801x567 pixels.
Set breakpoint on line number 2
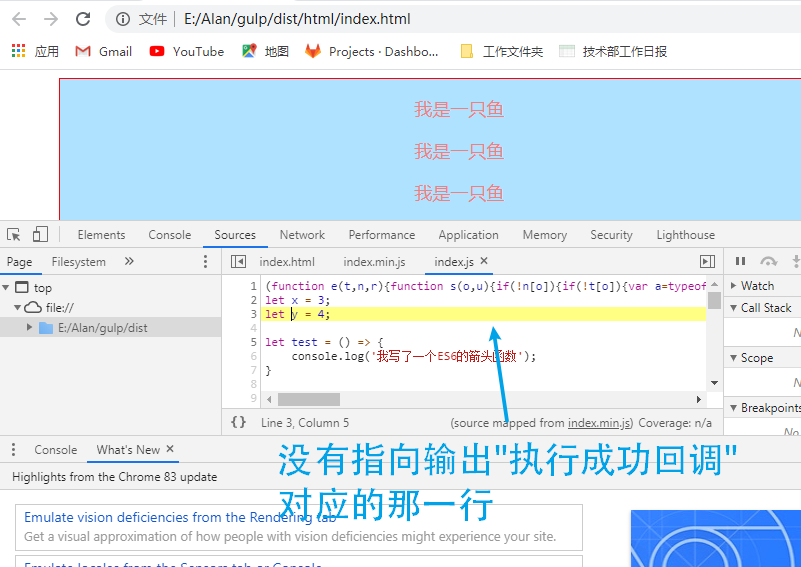tap(253, 300)
